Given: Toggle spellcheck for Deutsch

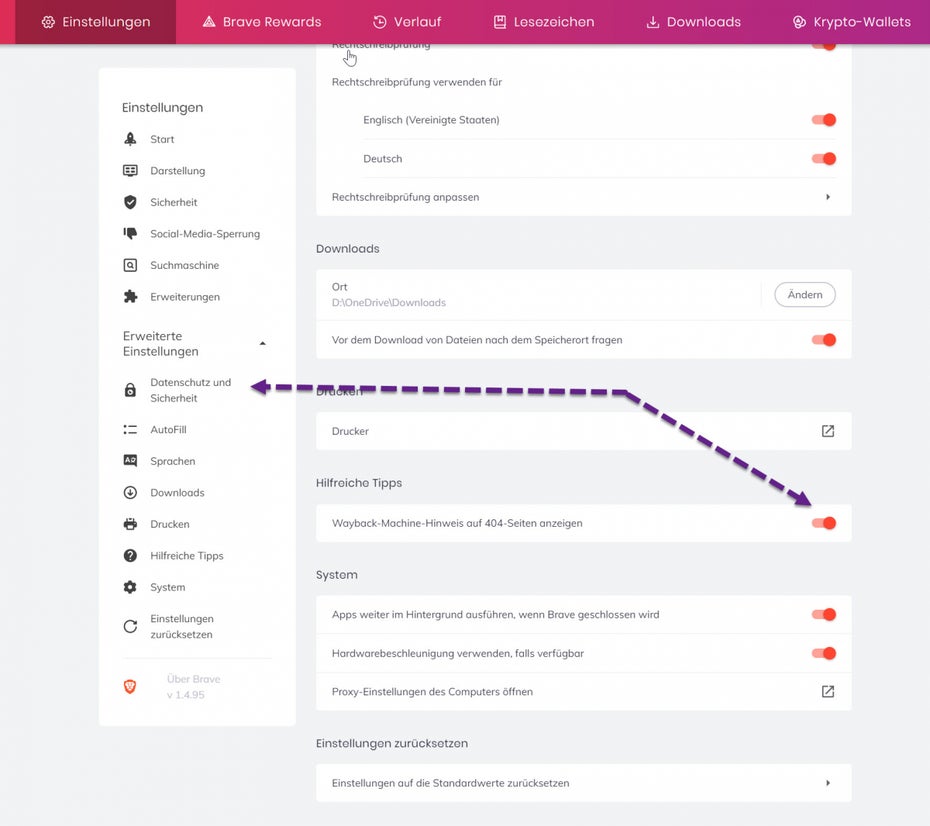Looking at the screenshot, I should tap(824, 158).
